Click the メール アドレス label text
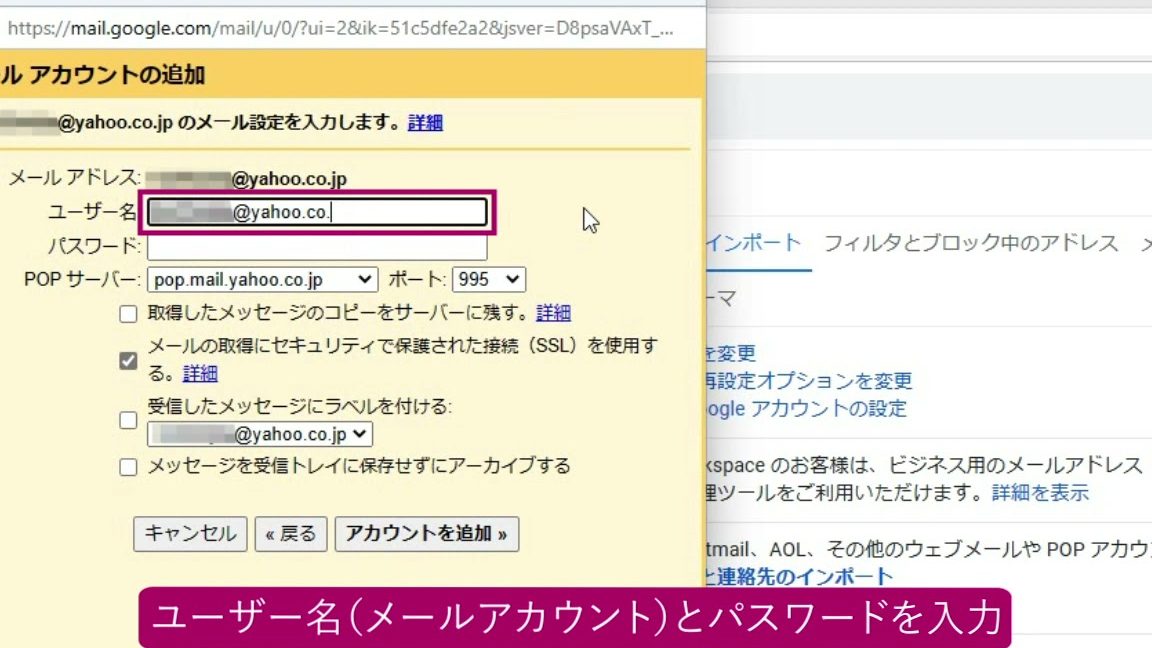Image resolution: width=1152 pixels, height=648 pixels. [74, 178]
